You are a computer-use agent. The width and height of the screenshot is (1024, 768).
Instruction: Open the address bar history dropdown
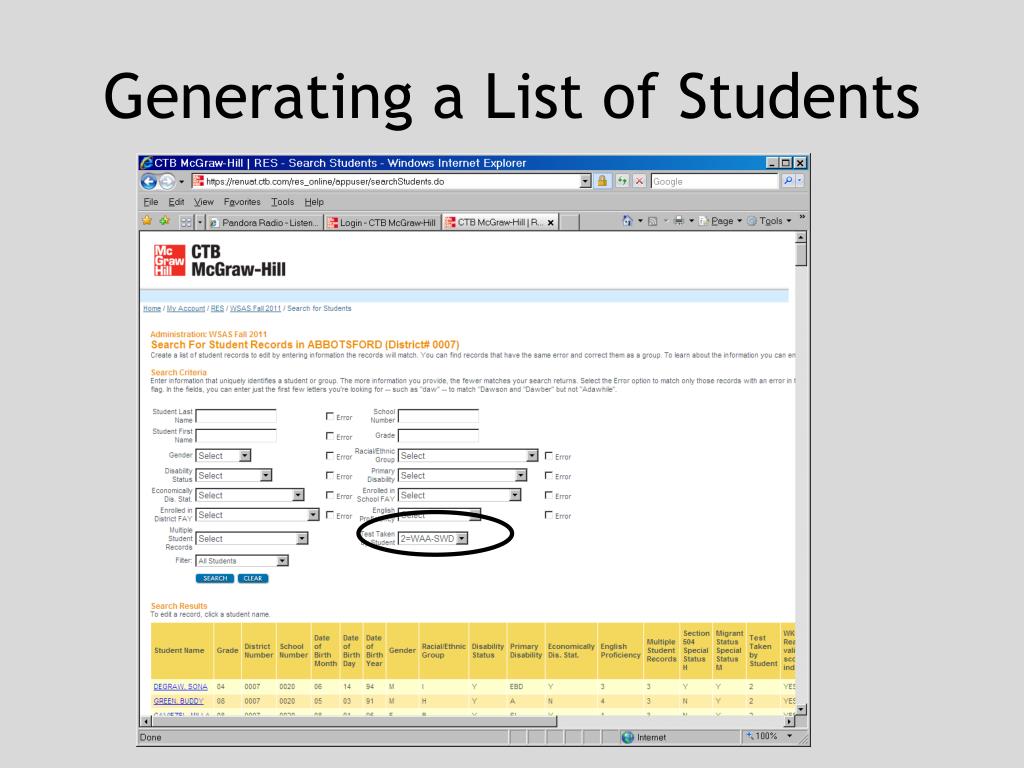pos(586,181)
